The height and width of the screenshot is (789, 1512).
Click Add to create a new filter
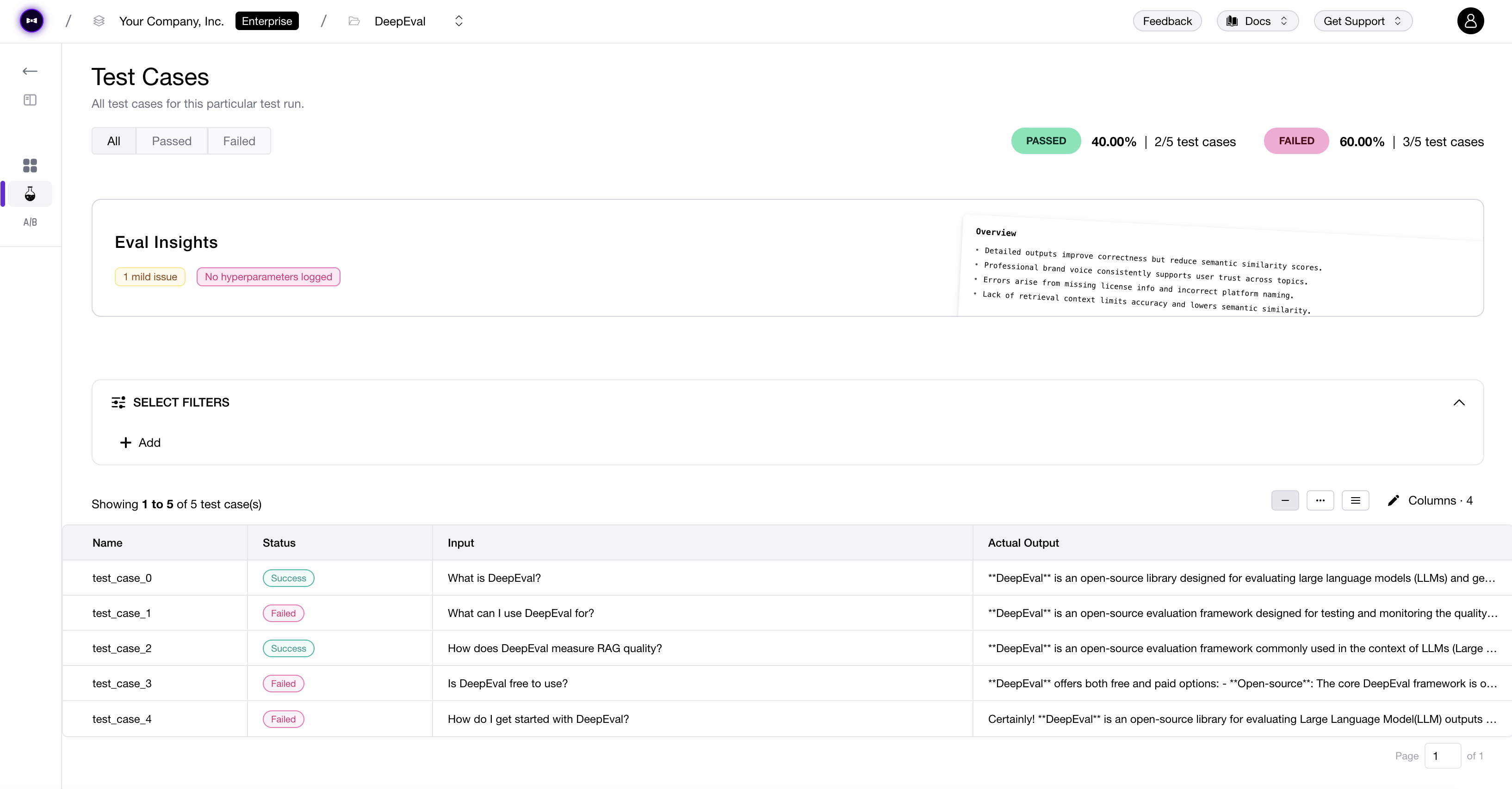[x=140, y=442]
